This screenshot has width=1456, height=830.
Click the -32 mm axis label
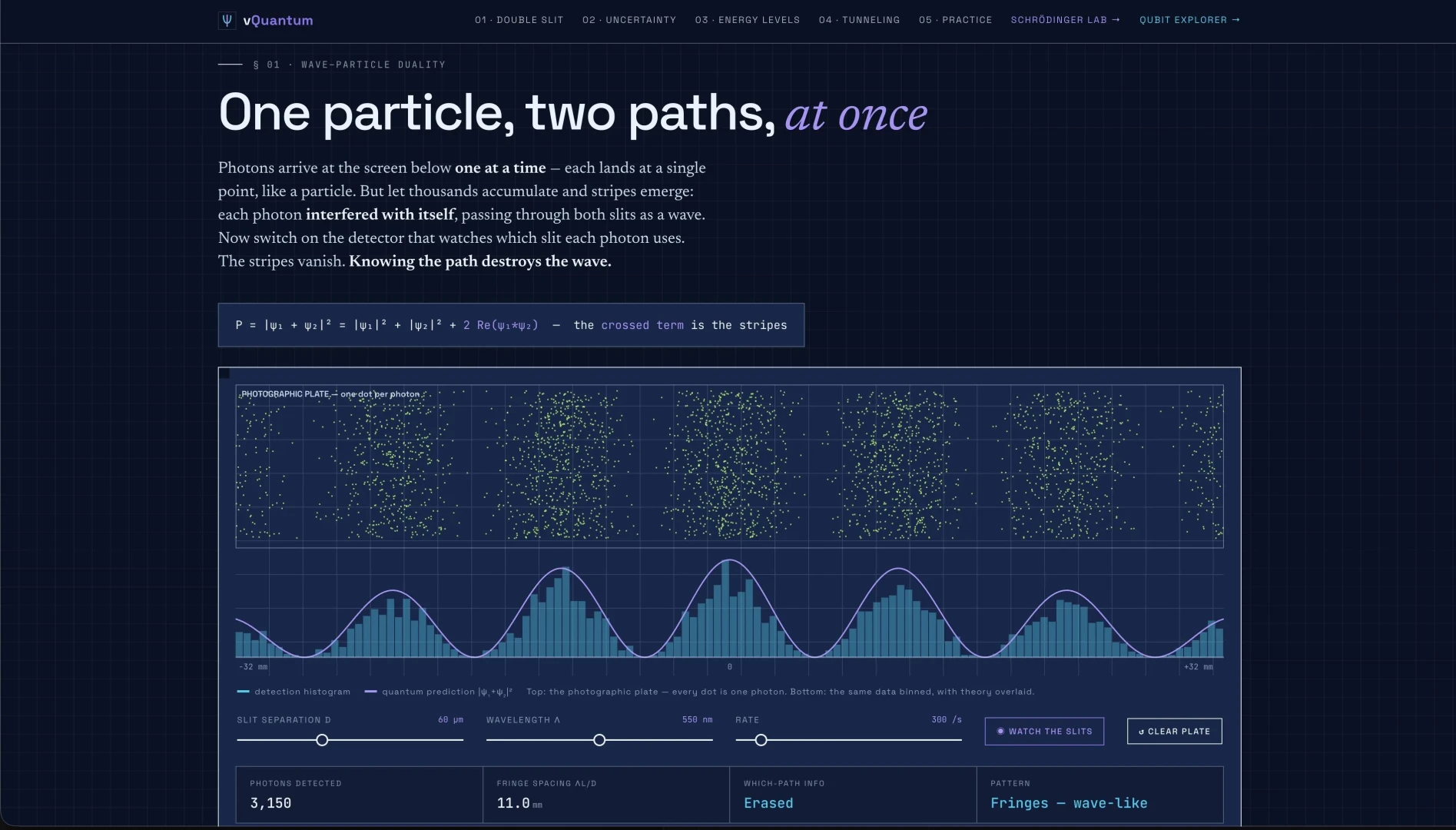click(x=253, y=667)
